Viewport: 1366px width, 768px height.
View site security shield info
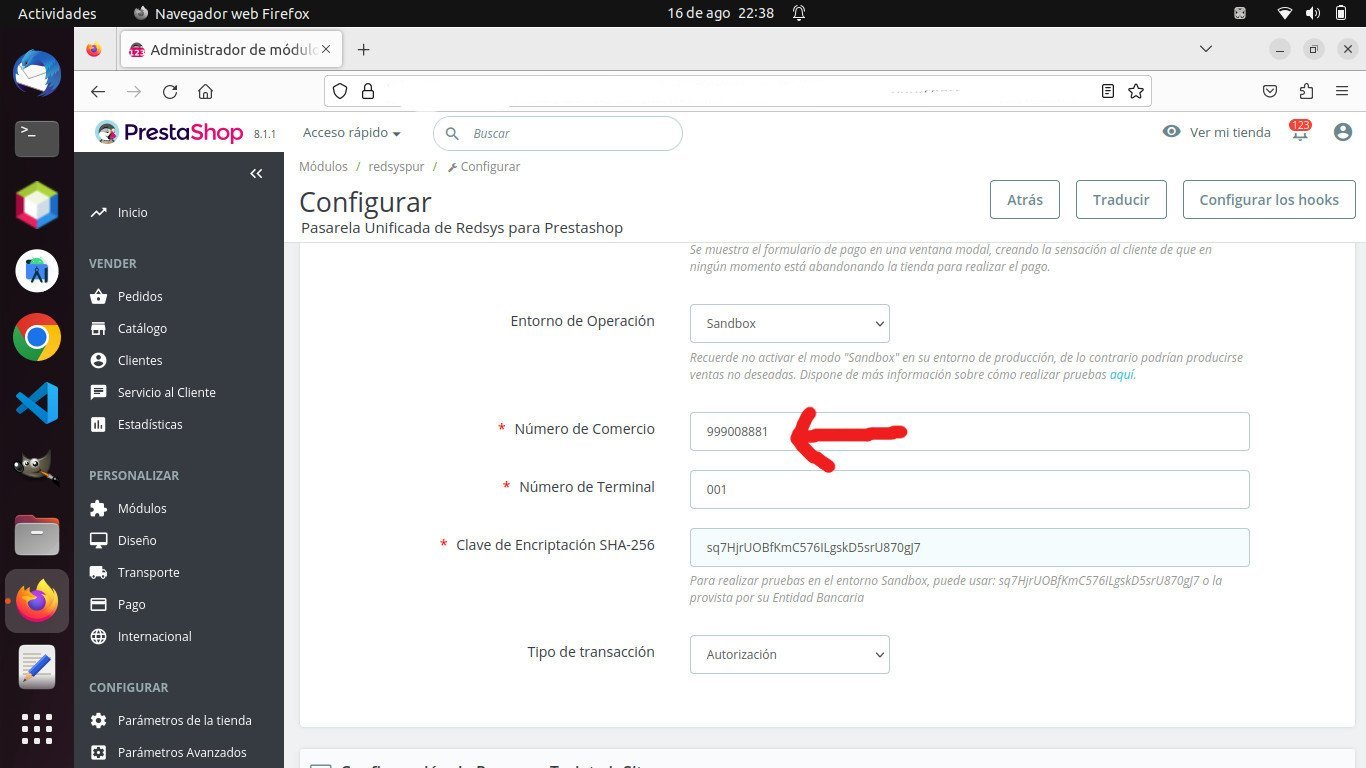340,91
